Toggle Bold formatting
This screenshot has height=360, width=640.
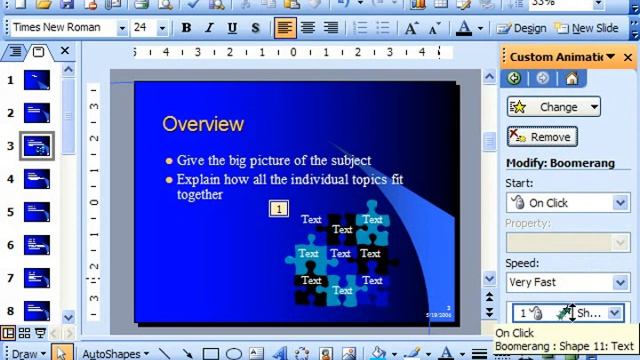point(186,28)
